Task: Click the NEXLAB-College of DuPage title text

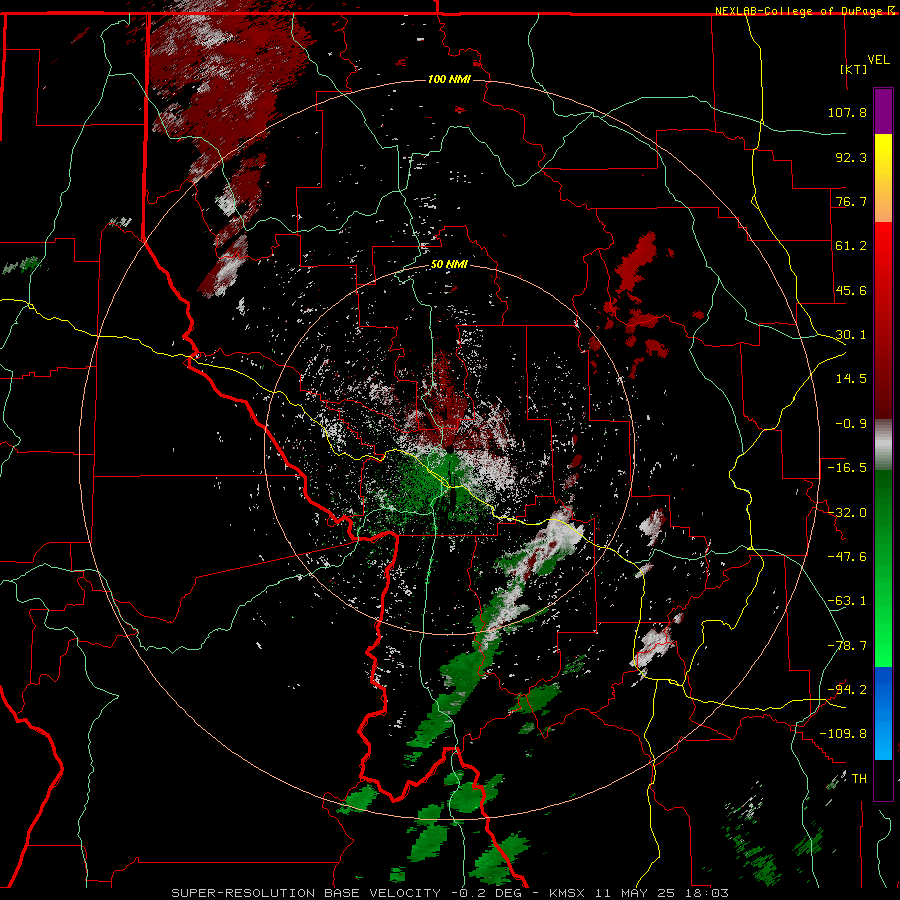Action: [x=800, y=11]
